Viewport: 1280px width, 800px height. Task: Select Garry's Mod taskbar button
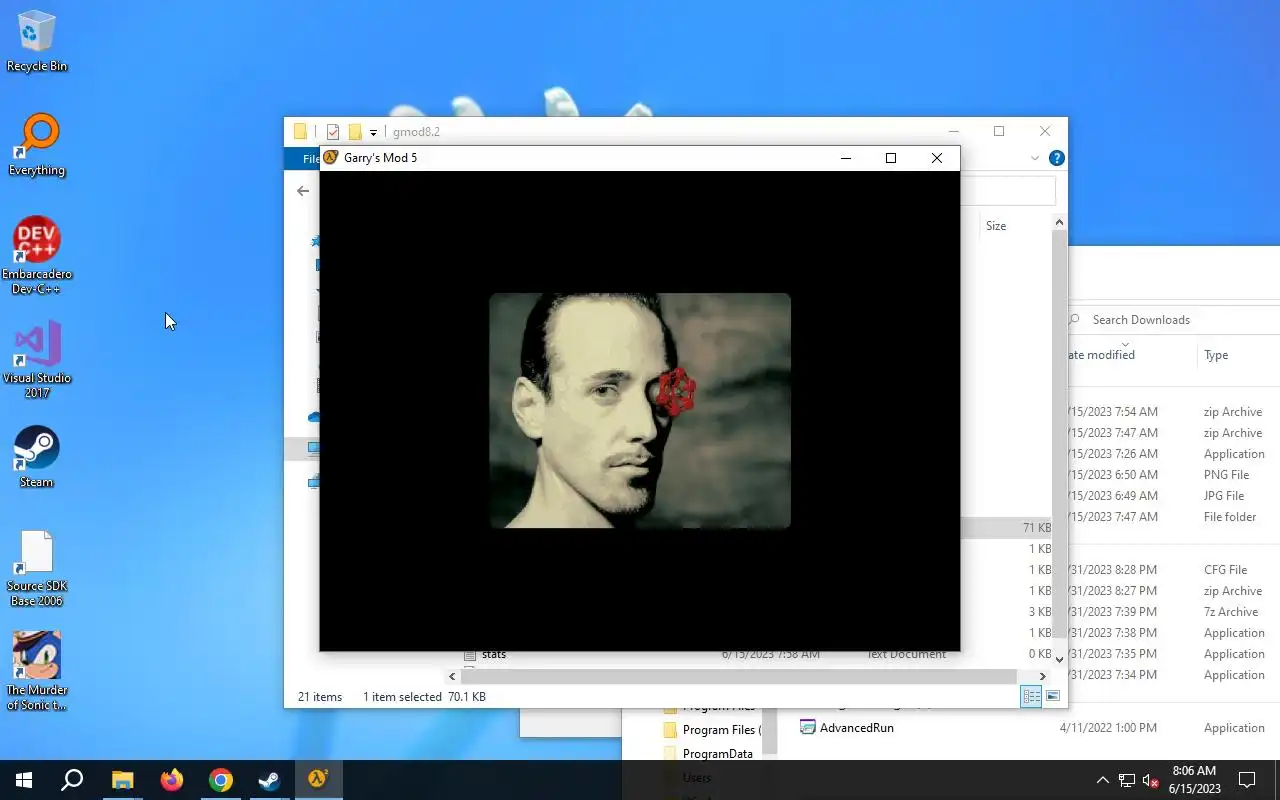click(x=318, y=780)
